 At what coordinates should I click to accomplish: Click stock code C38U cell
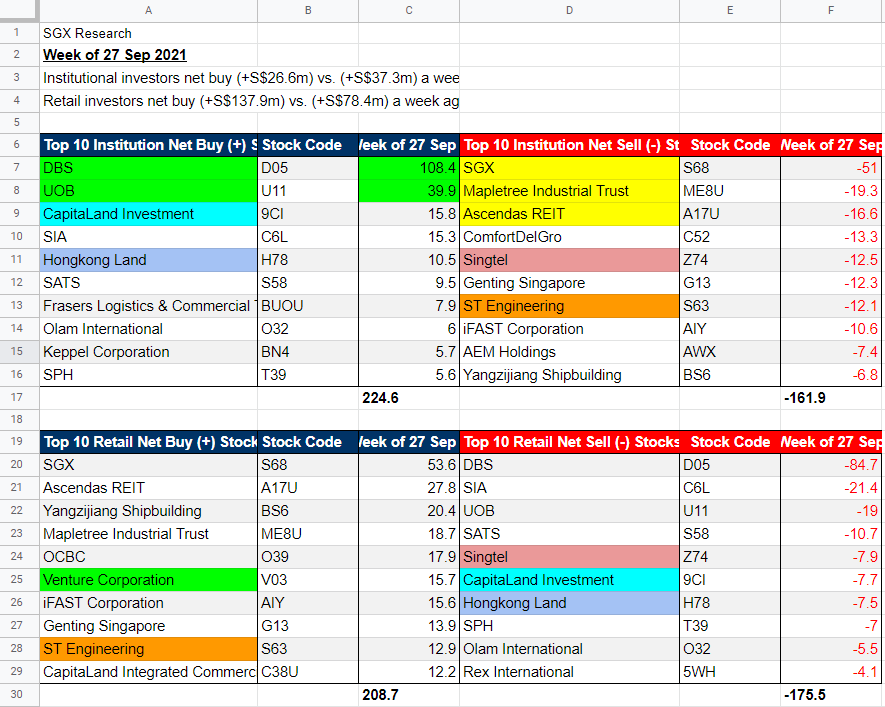(308, 672)
